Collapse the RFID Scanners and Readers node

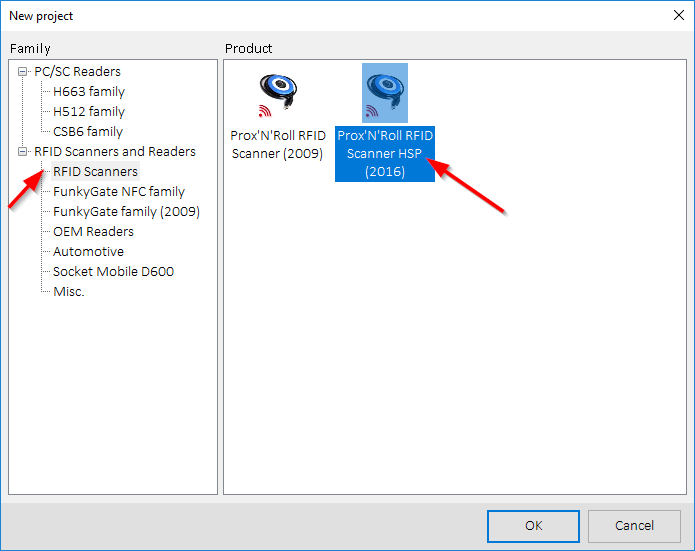point(22,152)
